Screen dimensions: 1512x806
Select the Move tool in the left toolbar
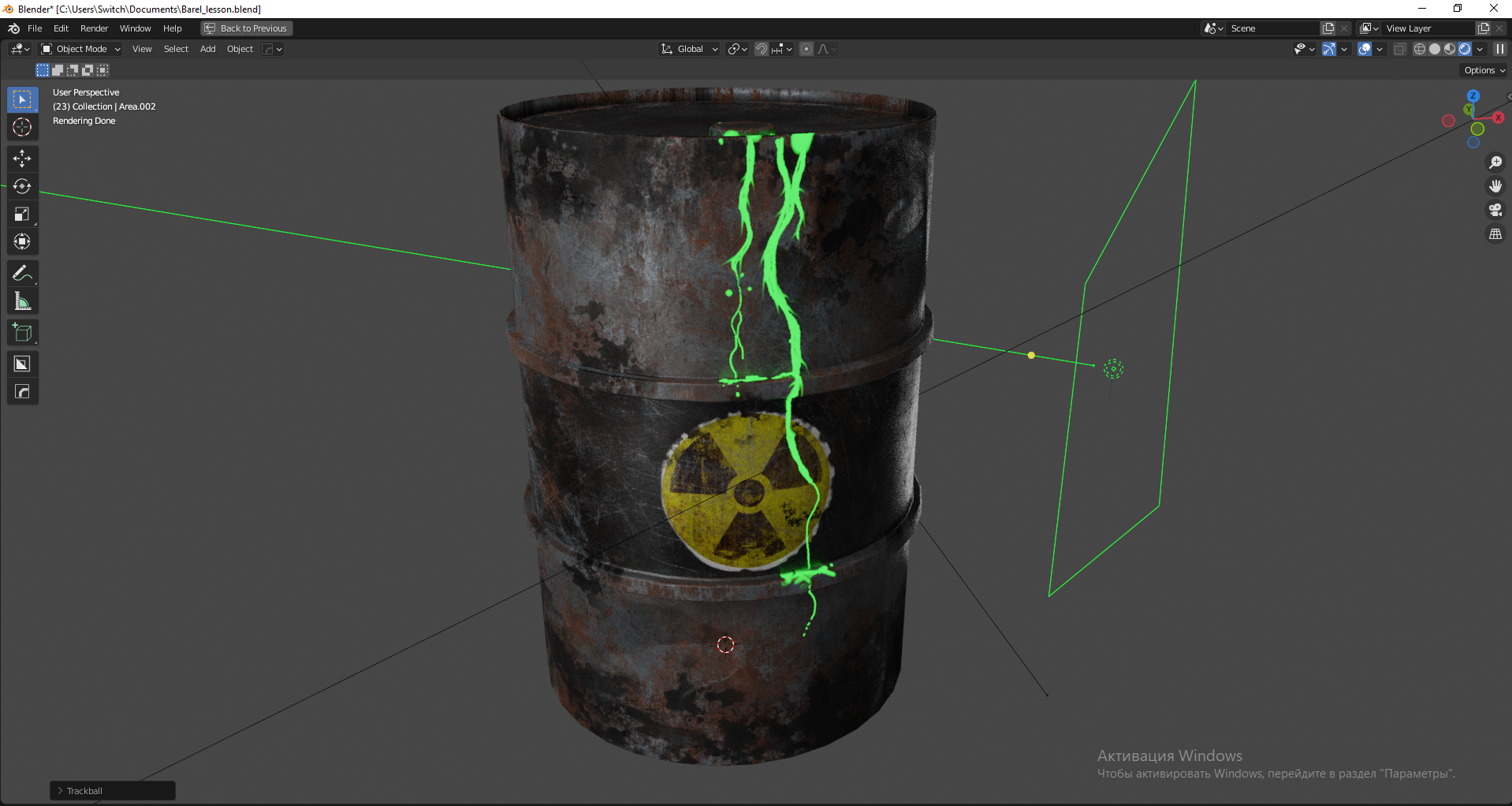point(22,159)
